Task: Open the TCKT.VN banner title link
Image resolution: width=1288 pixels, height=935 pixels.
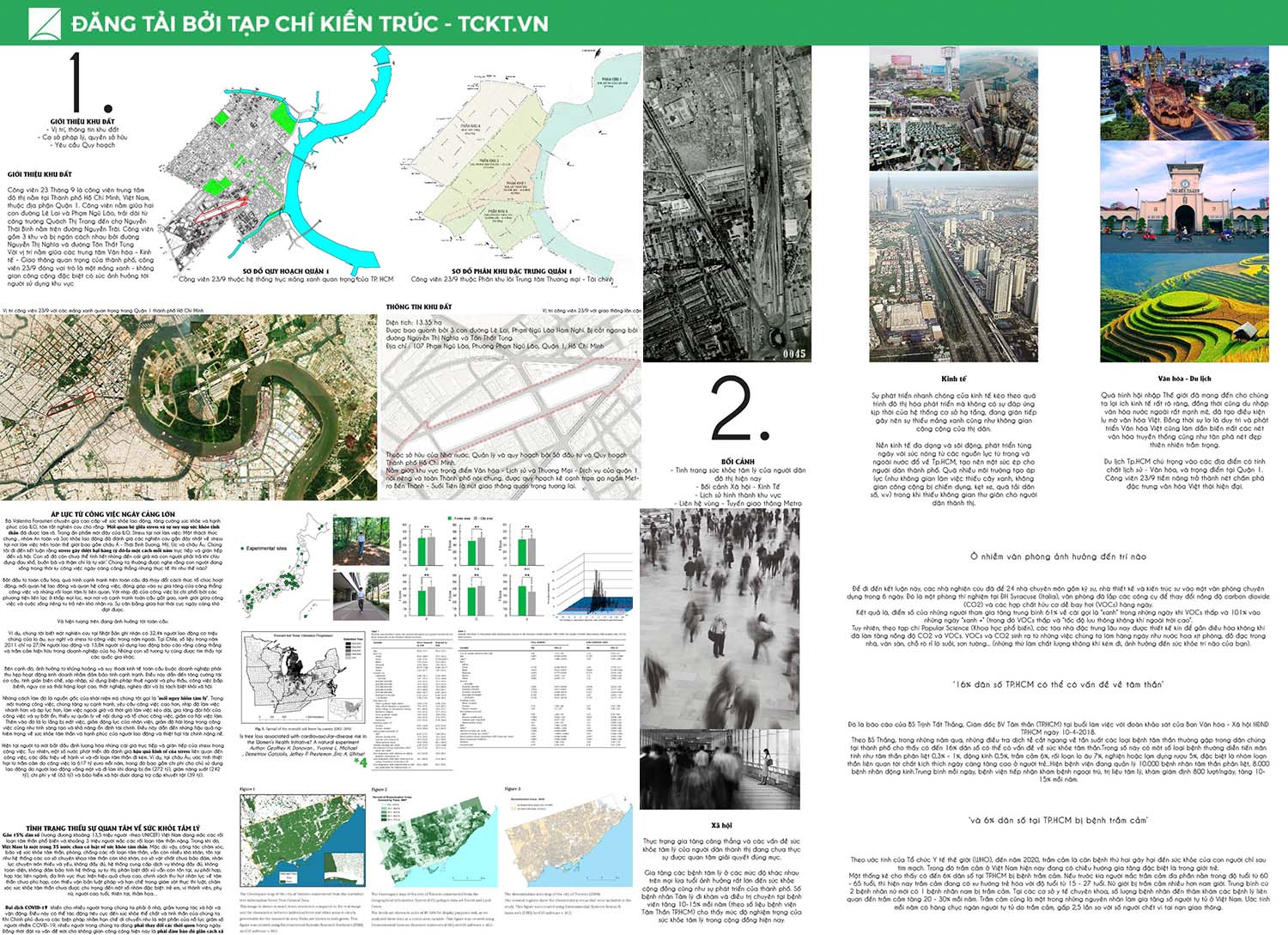Action: coord(309,24)
